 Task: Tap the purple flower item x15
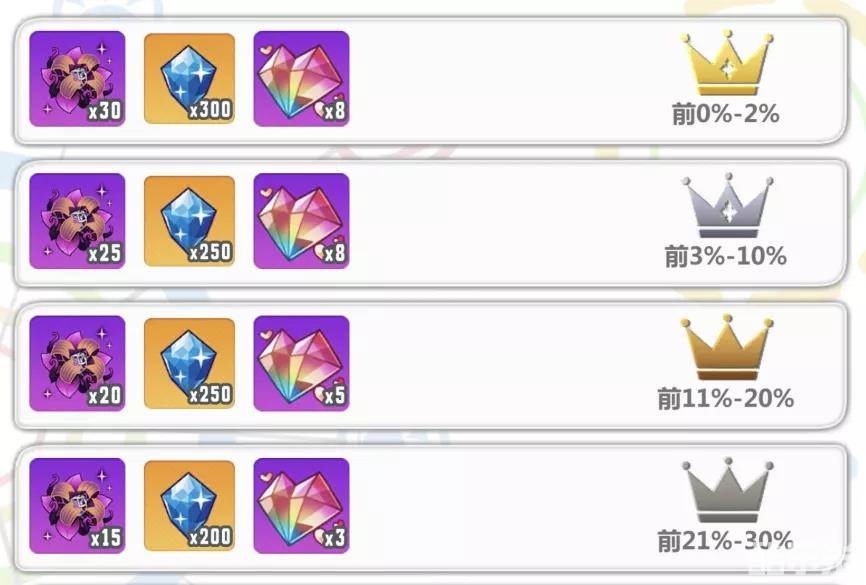(x=77, y=505)
